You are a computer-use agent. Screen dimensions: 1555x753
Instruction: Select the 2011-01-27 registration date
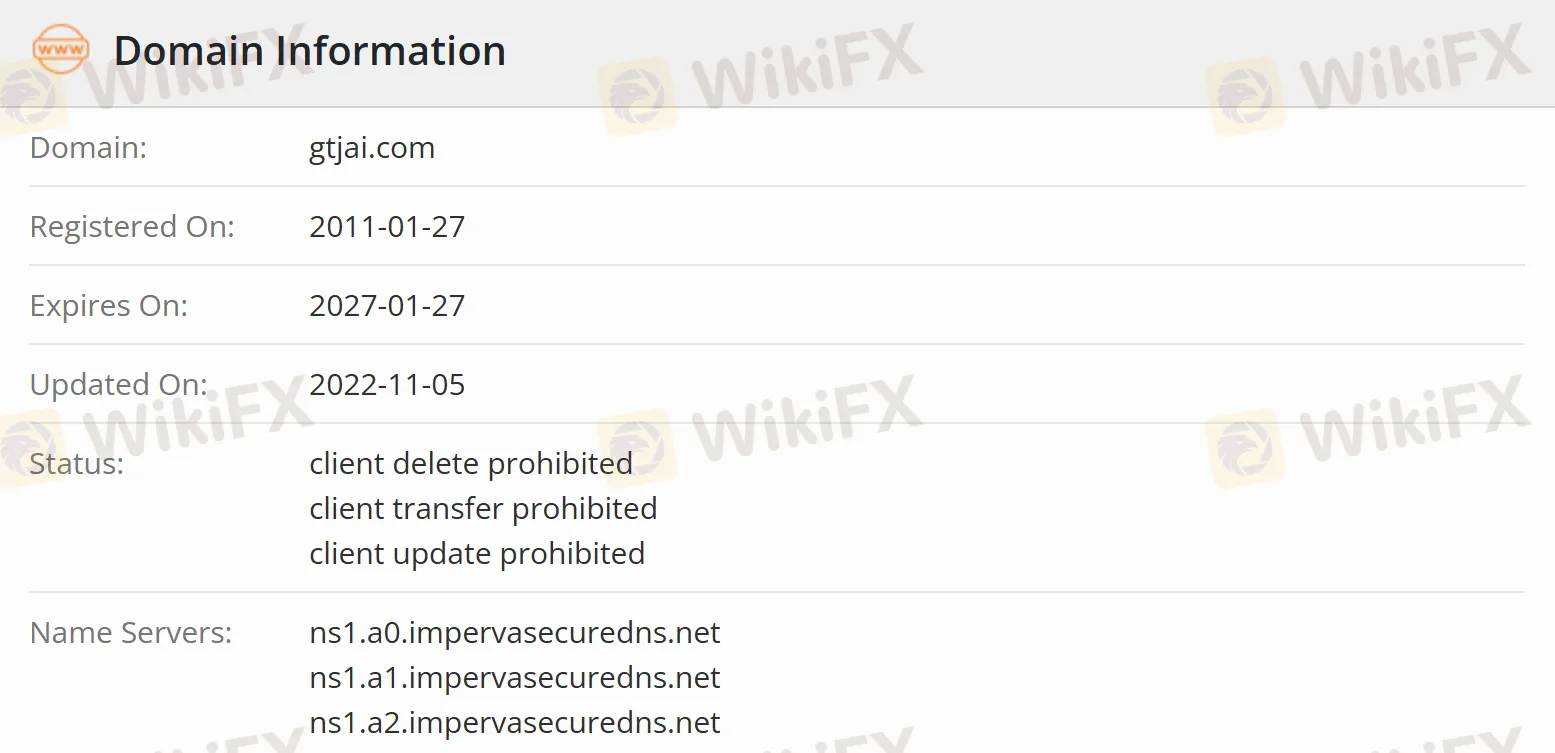[387, 227]
